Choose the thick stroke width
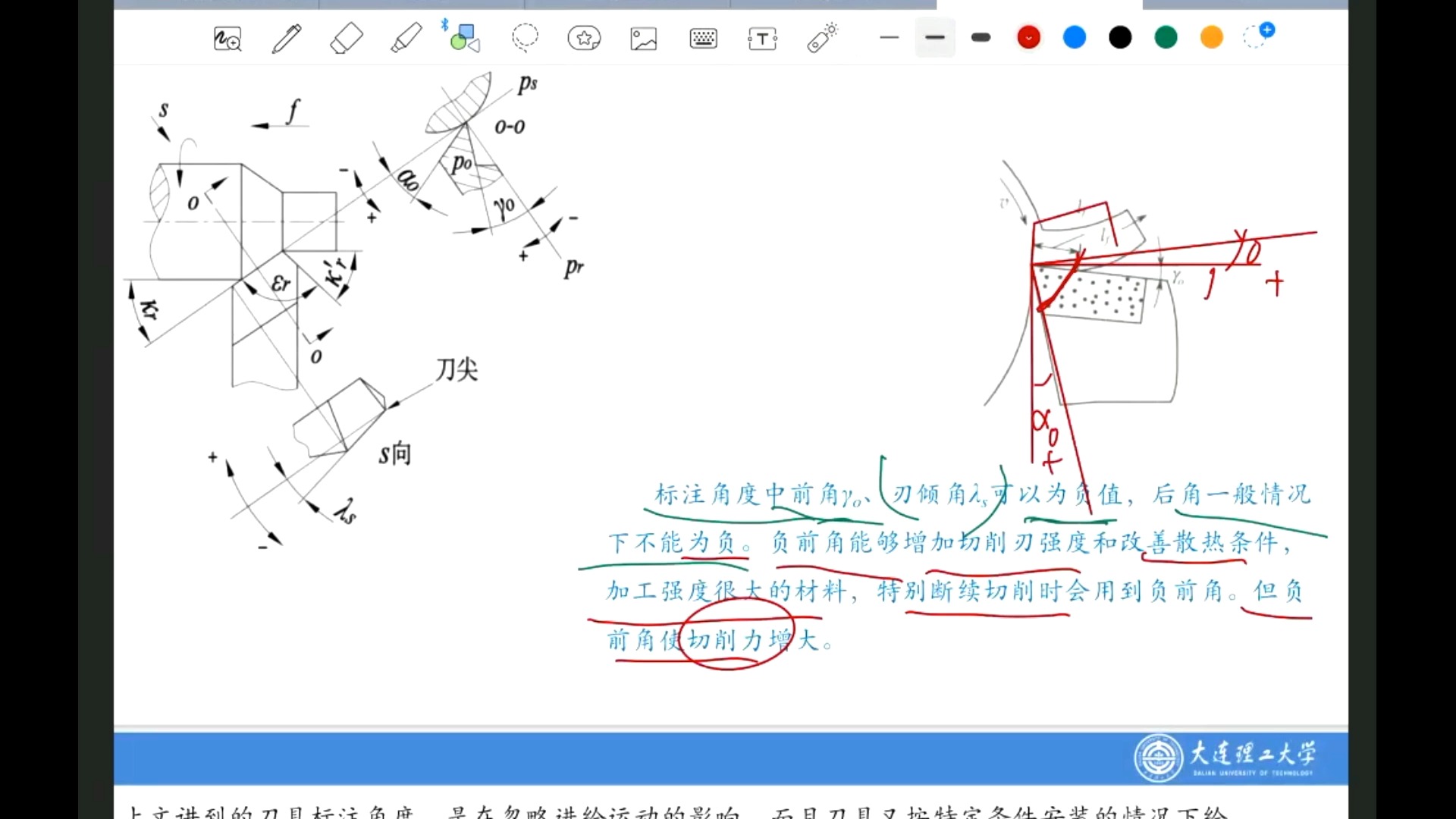Image resolution: width=1456 pixels, height=819 pixels. tap(981, 37)
